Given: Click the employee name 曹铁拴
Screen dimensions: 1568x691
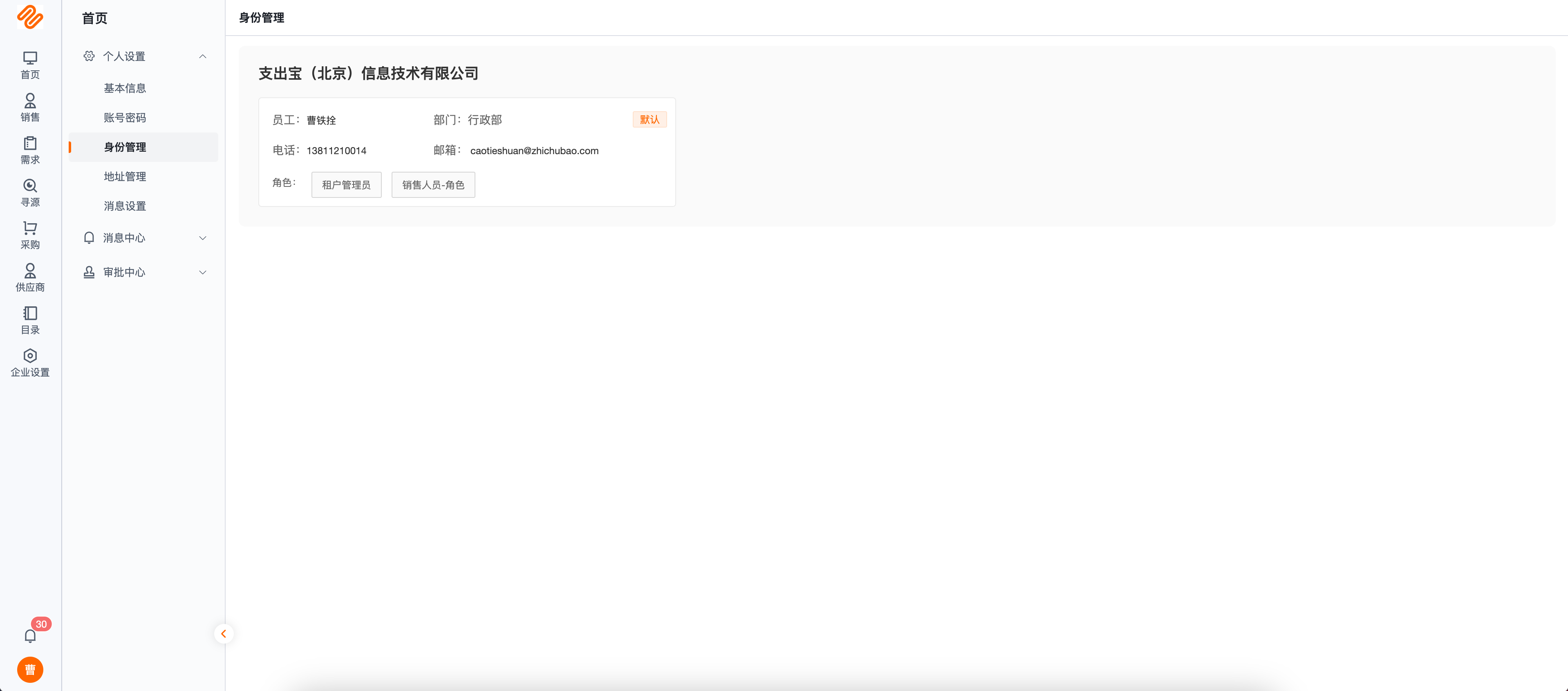Looking at the screenshot, I should click(x=321, y=120).
